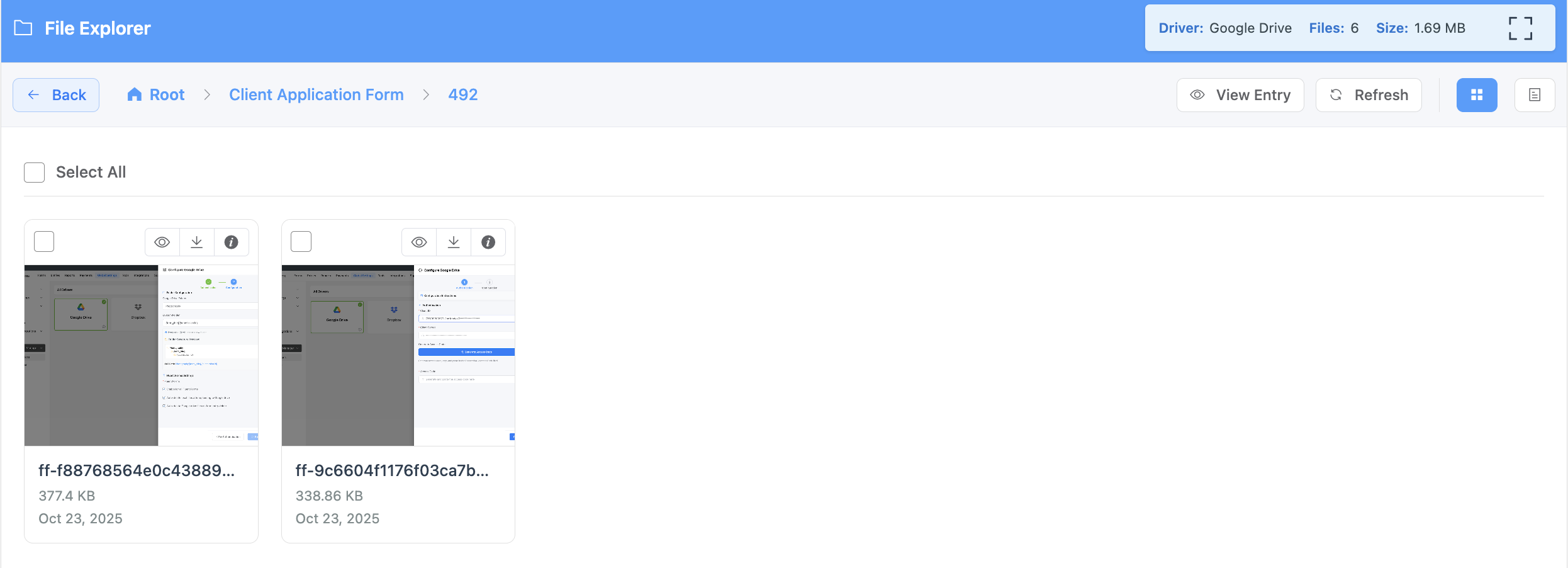Open the File Explorer folder icon
The height and width of the screenshot is (568, 1568).
(23, 28)
